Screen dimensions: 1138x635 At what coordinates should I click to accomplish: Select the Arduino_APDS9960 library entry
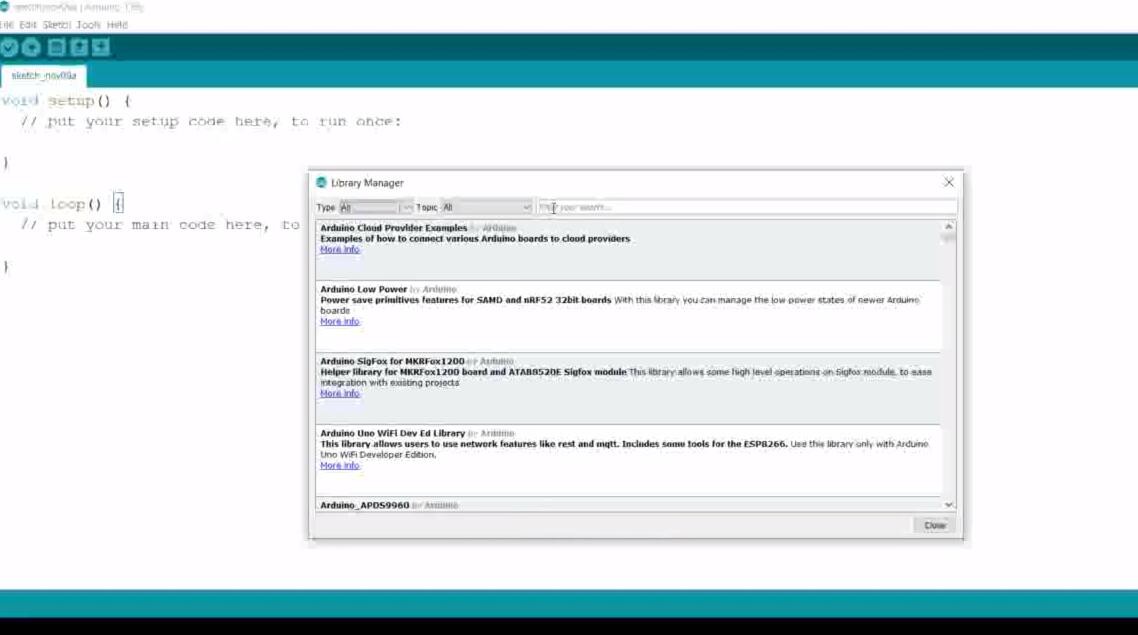(x=364, y=505)
